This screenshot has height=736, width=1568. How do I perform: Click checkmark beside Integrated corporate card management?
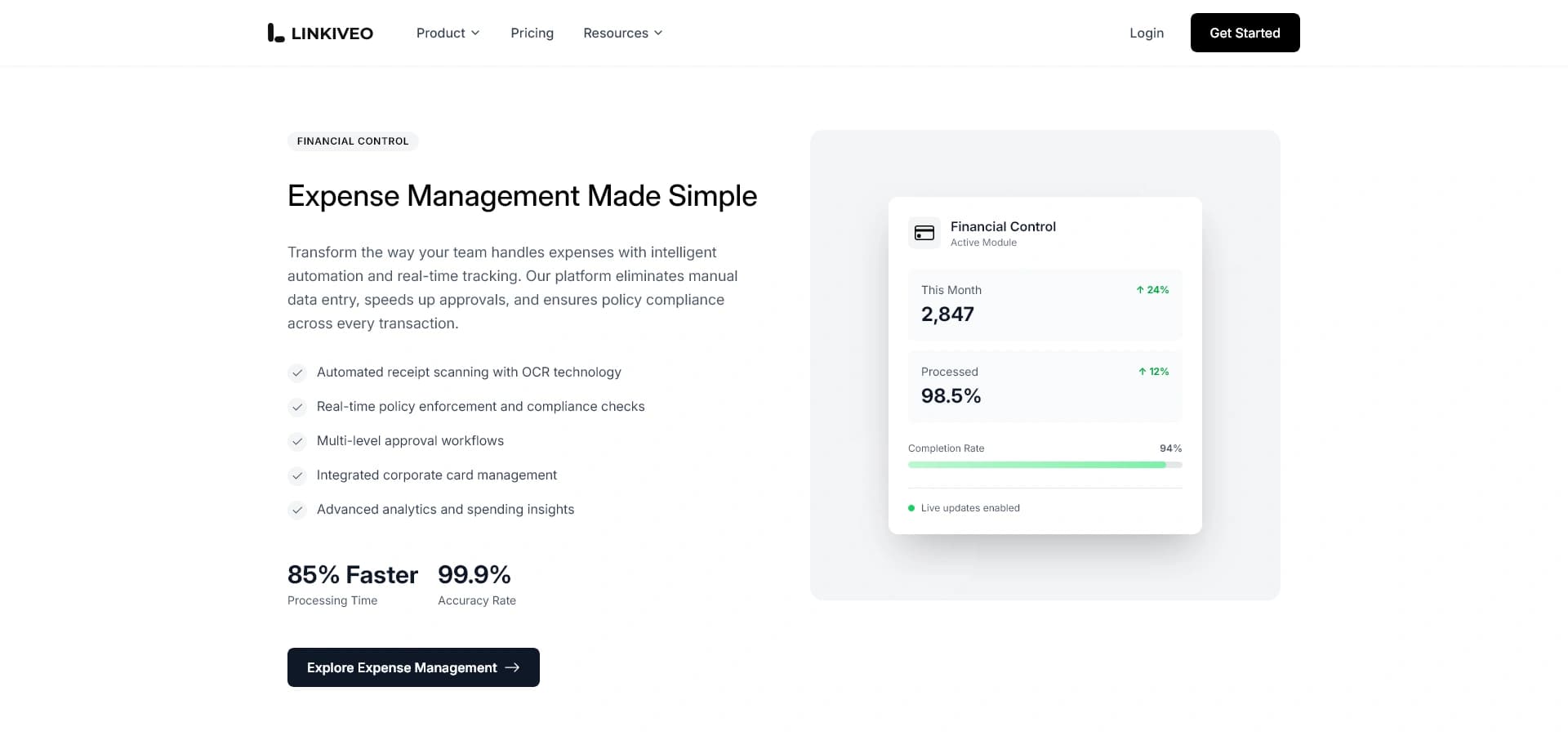tap(297, 475)
